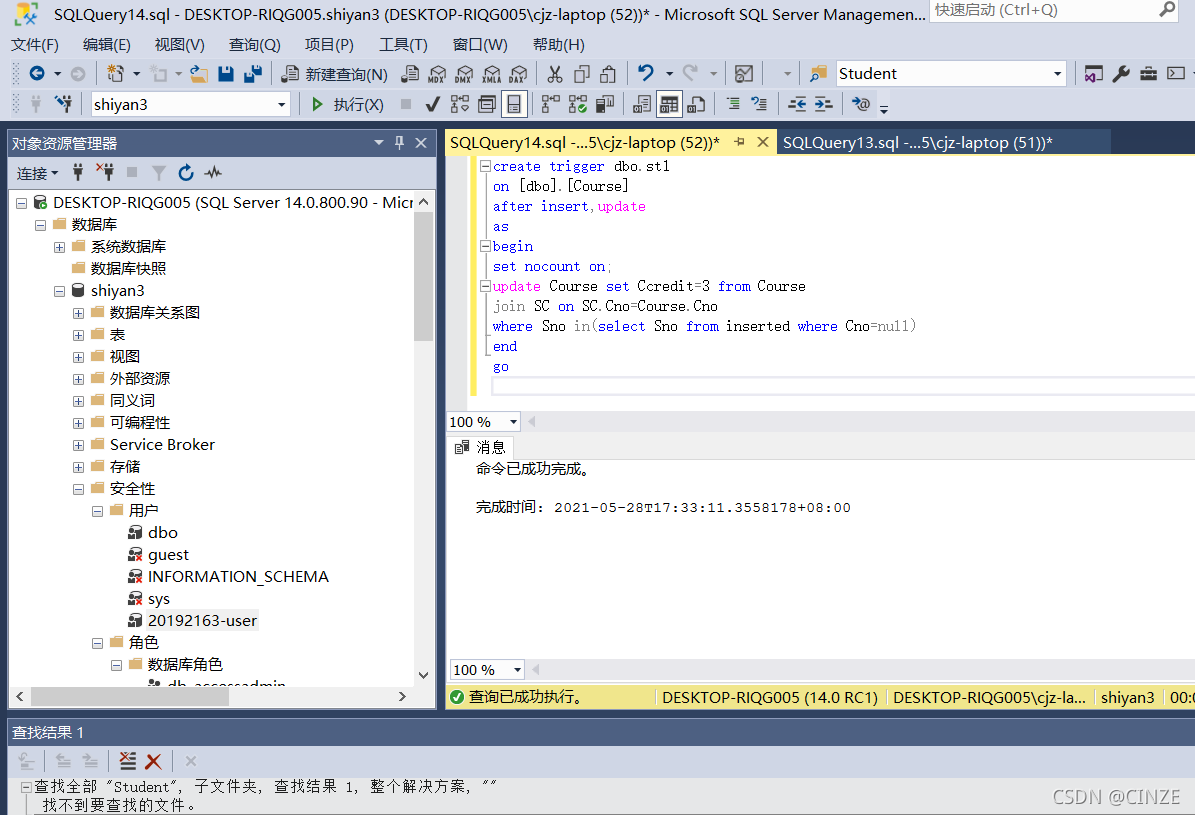Click the Save All icon
Viewport: 1195px width, 815px height.
point(252,73)
